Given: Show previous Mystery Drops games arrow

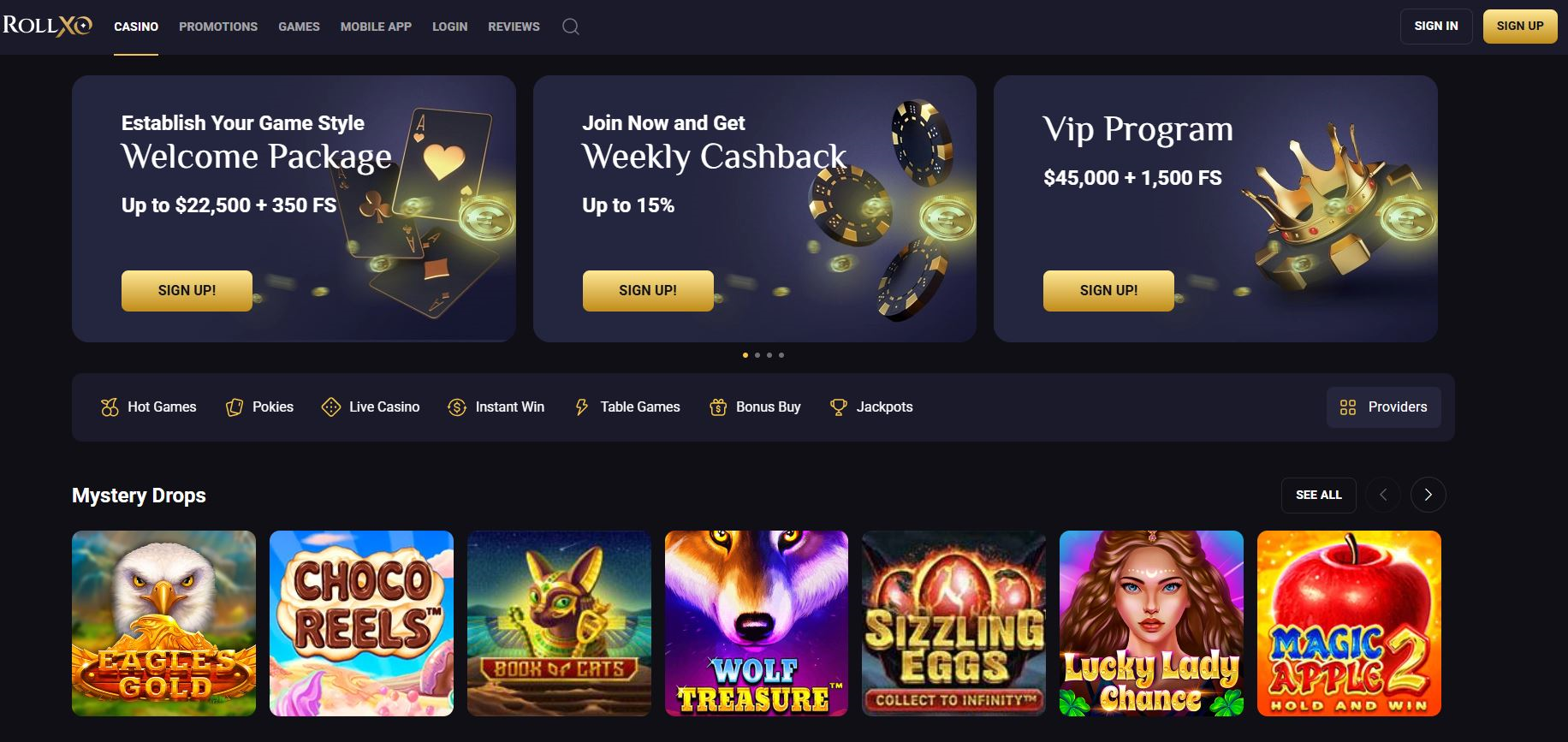Looking at the screenshot, I should [1383, 495].
